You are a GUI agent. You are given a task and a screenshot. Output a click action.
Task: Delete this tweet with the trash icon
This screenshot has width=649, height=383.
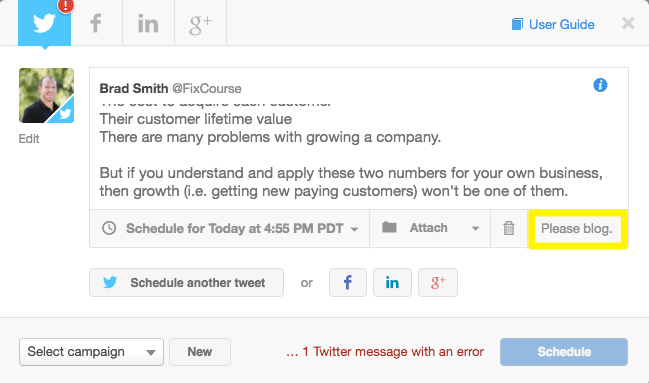click(509, 228)
